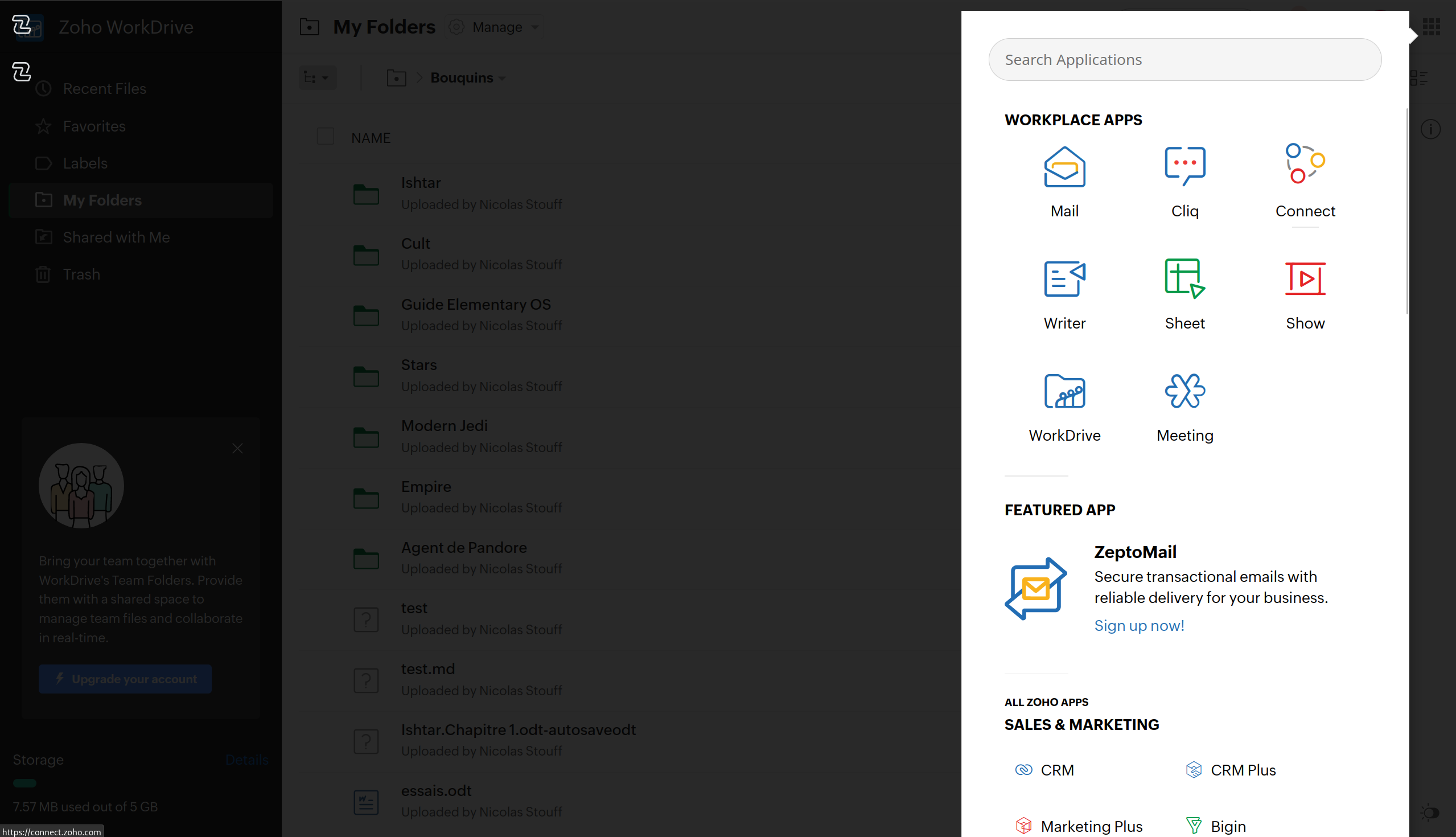Open the folder tree view dropdown
Image resolution: width=1456 pixels, height=837 pixels.
tap(317, 77)
